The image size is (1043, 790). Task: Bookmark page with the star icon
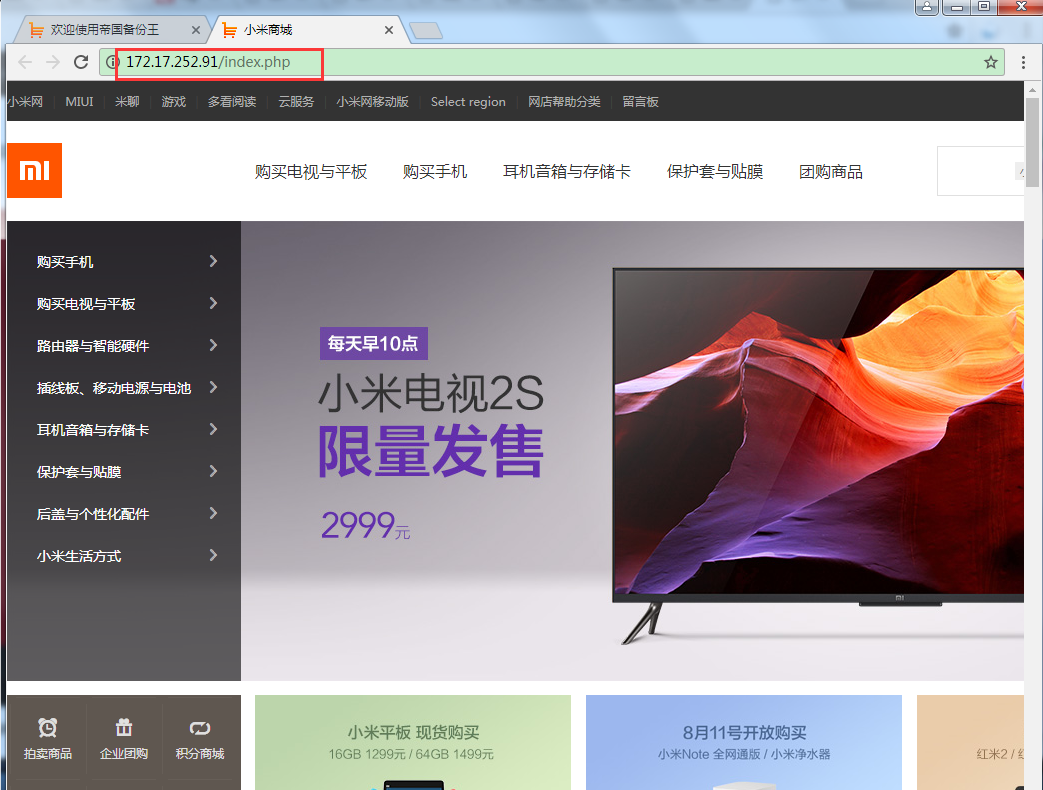[x=990, y=62]
